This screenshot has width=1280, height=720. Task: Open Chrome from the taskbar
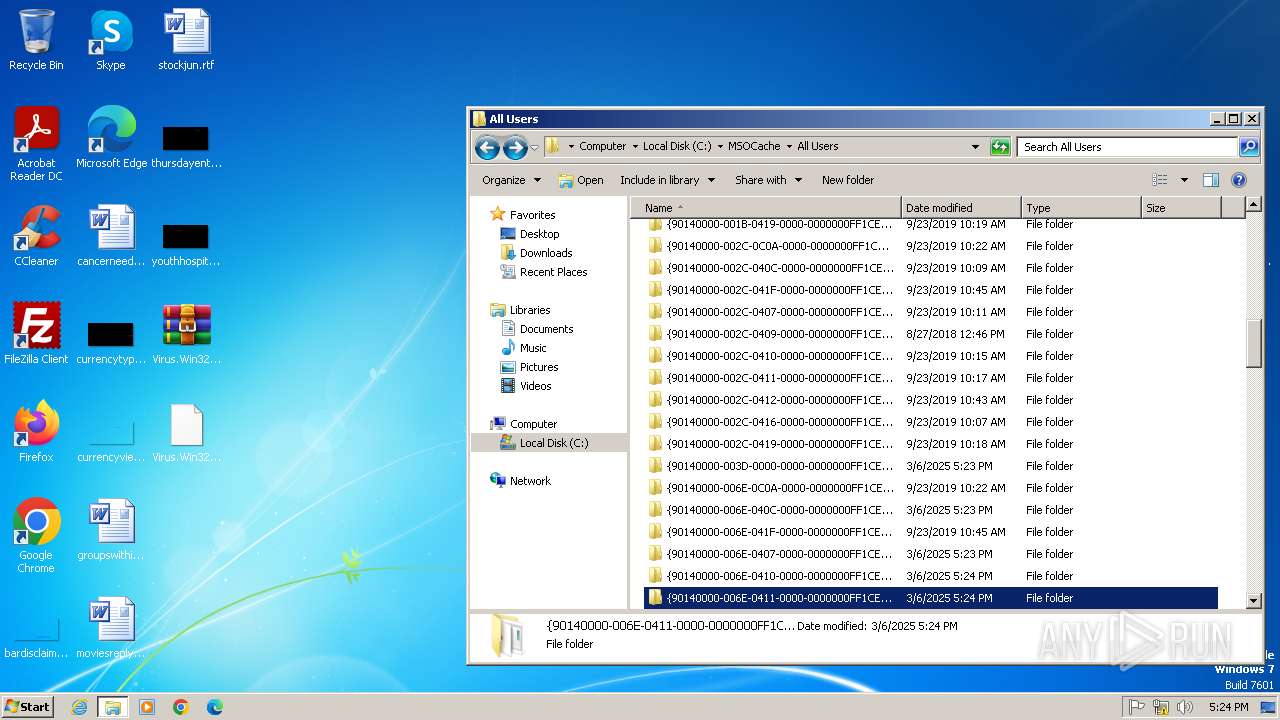181,707
